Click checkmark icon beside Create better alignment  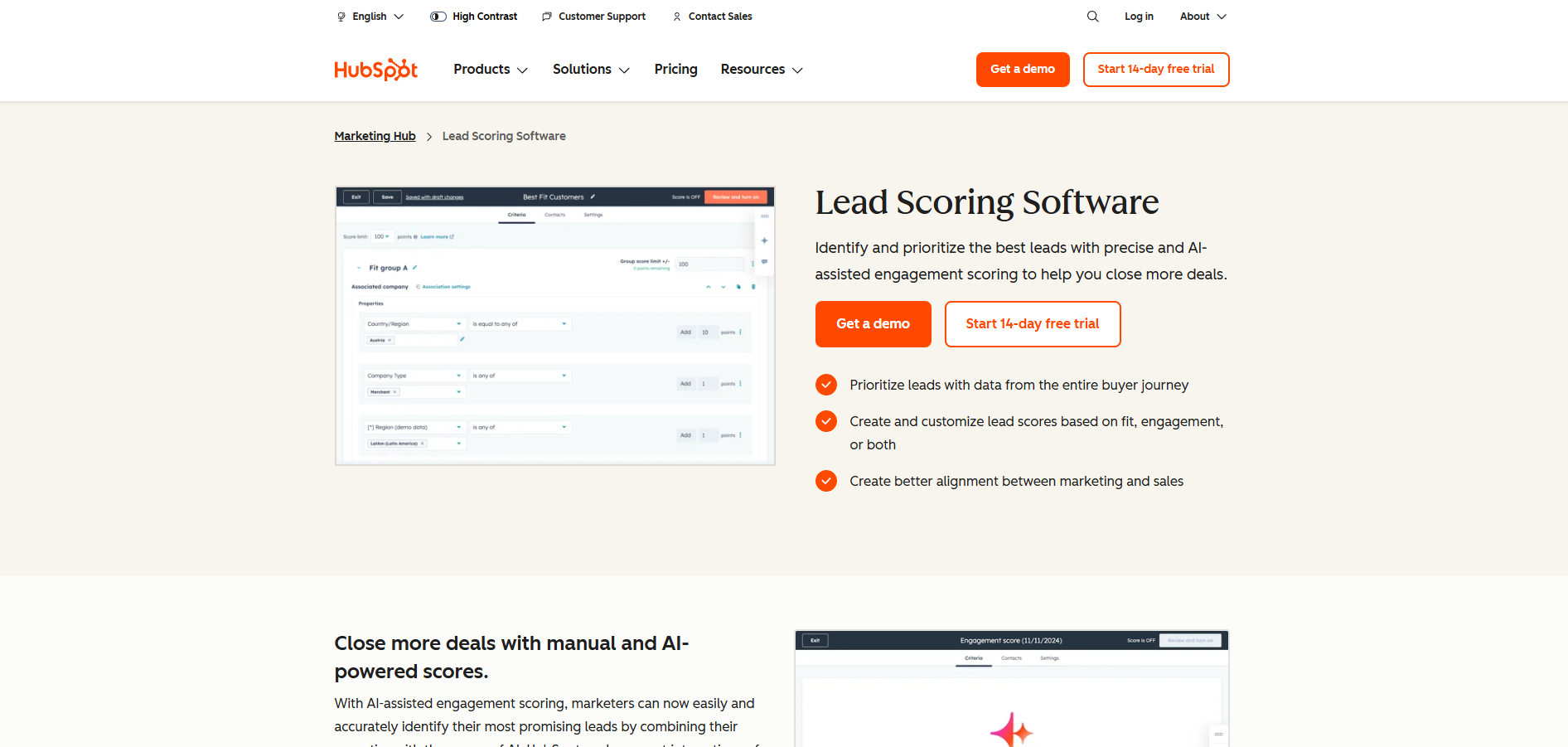click(x=826, y=481)
